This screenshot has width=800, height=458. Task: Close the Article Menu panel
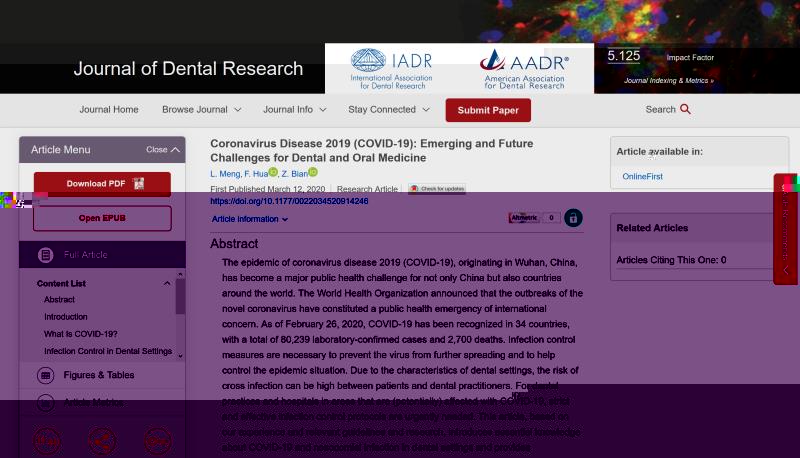(163, 149)
